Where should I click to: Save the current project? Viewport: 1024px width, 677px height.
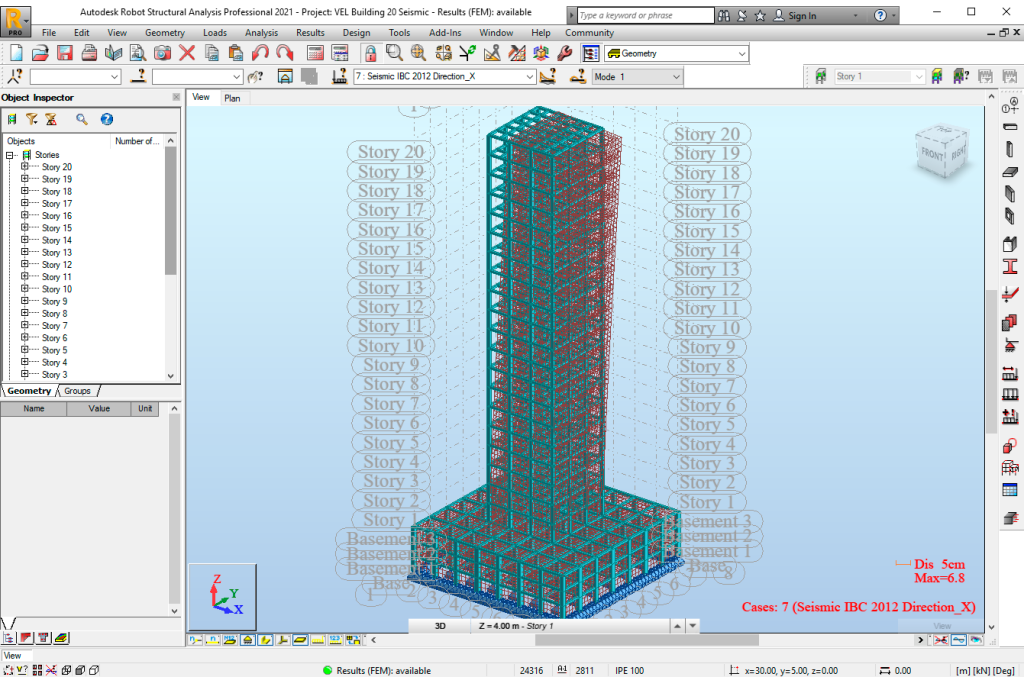[63, 52]
